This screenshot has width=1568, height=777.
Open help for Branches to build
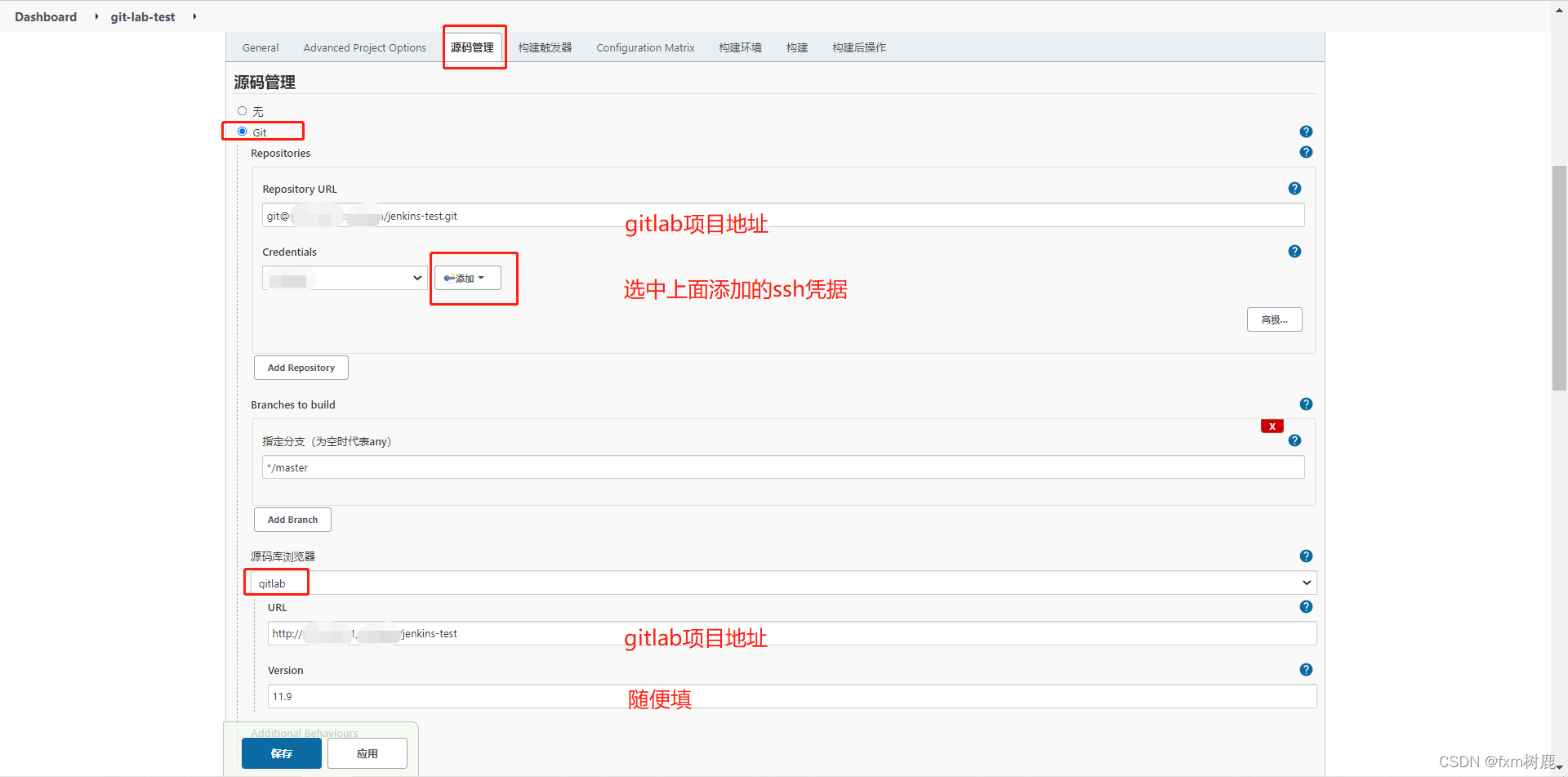[1306, 404]
